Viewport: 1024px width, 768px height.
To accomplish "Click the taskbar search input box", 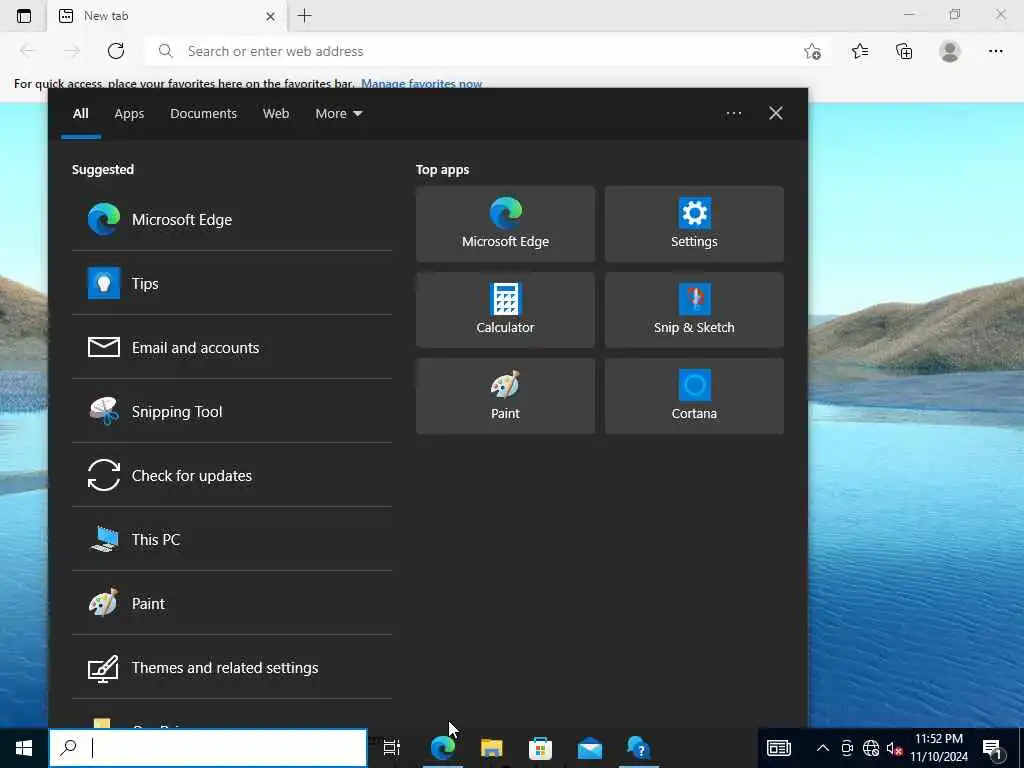I will [208, 748].
